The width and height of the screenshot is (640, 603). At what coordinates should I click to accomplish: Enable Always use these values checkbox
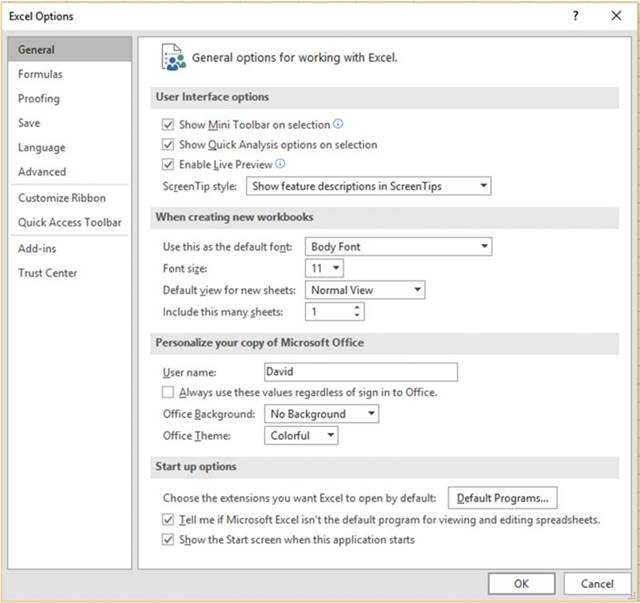(x=168, y=393)
